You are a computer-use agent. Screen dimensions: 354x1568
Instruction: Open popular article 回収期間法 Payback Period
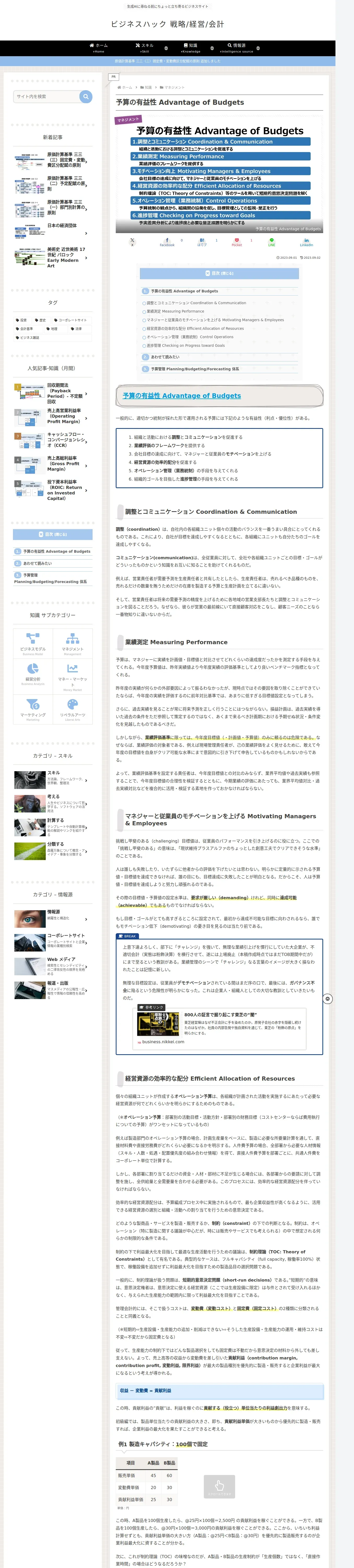tap(53, 393)
